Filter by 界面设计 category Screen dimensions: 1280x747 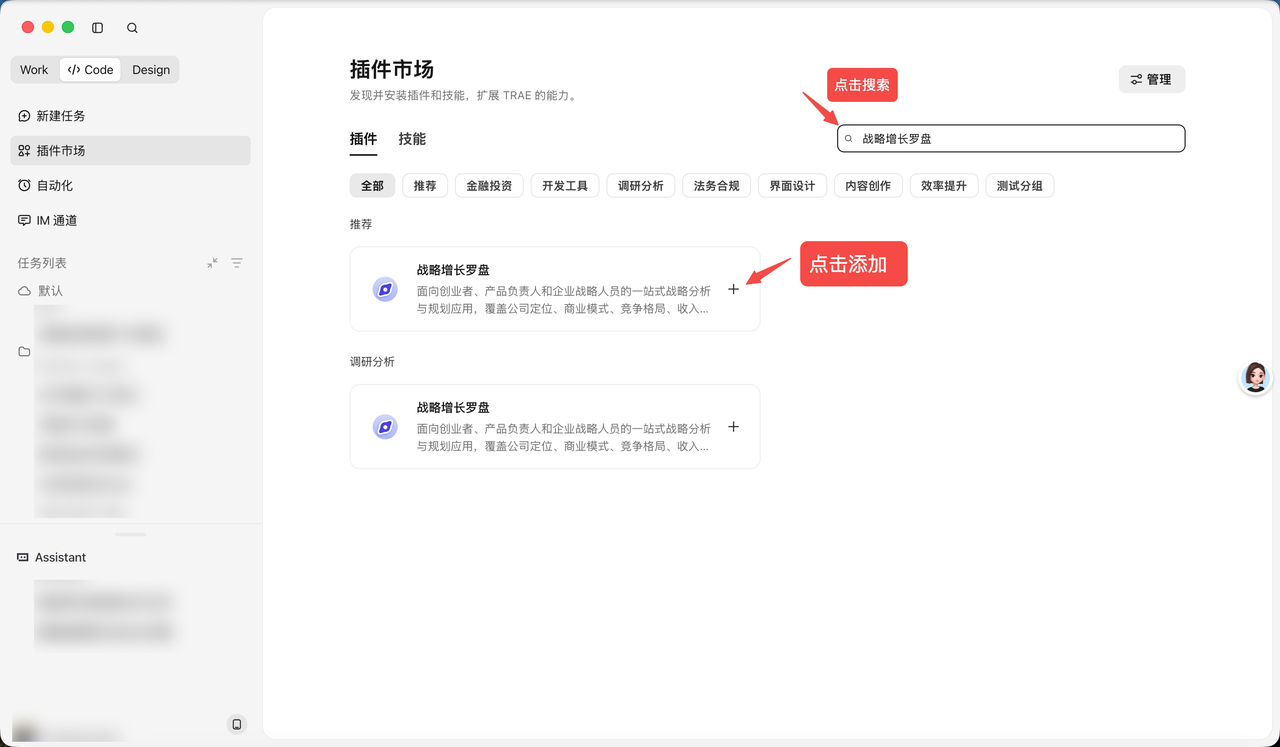pos(792,186)
